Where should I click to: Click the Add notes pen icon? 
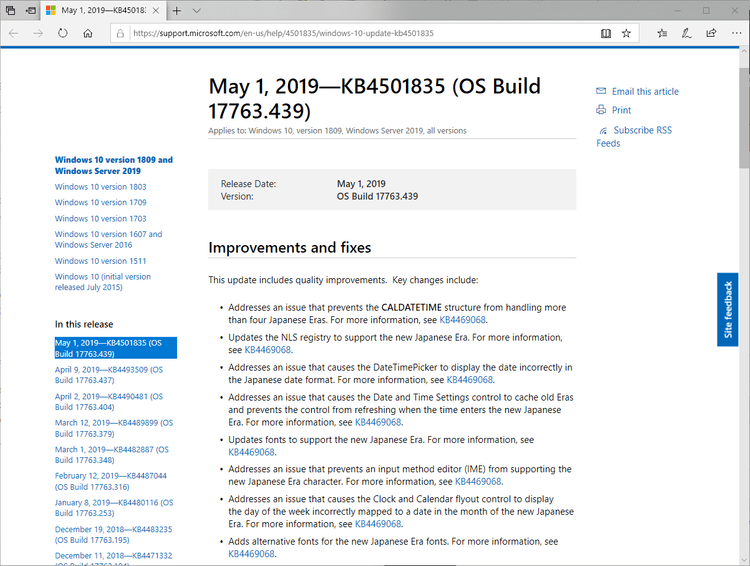click(x=686, y=33)
